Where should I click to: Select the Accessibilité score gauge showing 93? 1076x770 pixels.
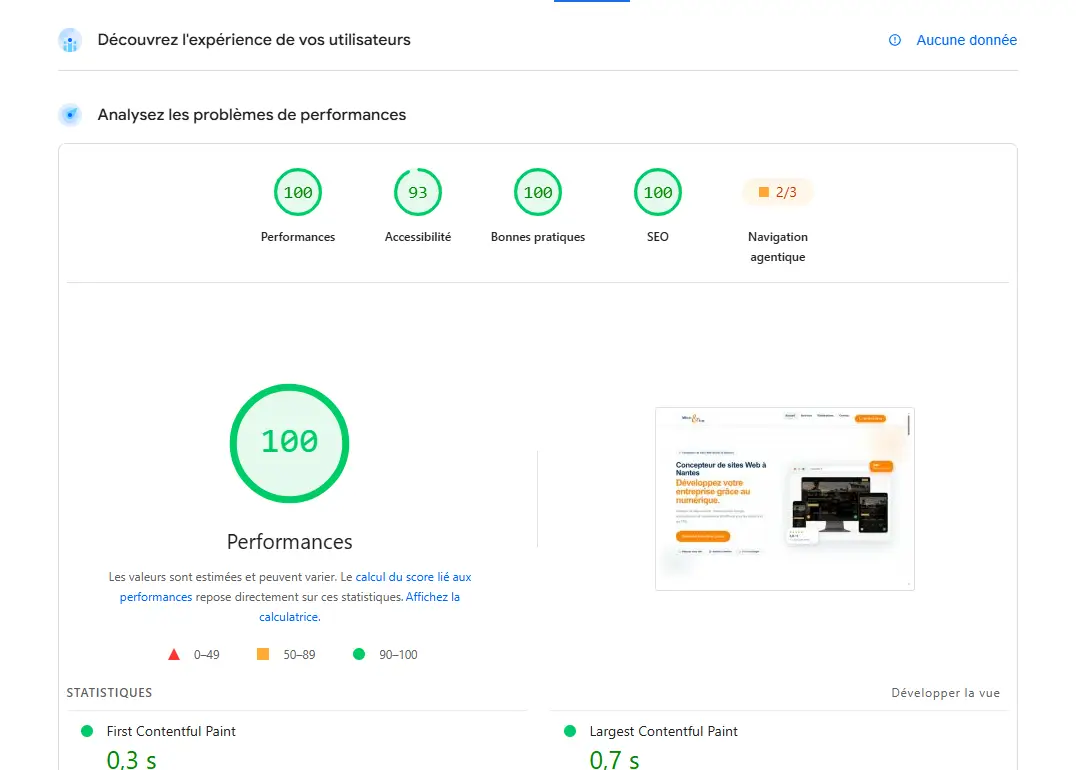[418, 192]
